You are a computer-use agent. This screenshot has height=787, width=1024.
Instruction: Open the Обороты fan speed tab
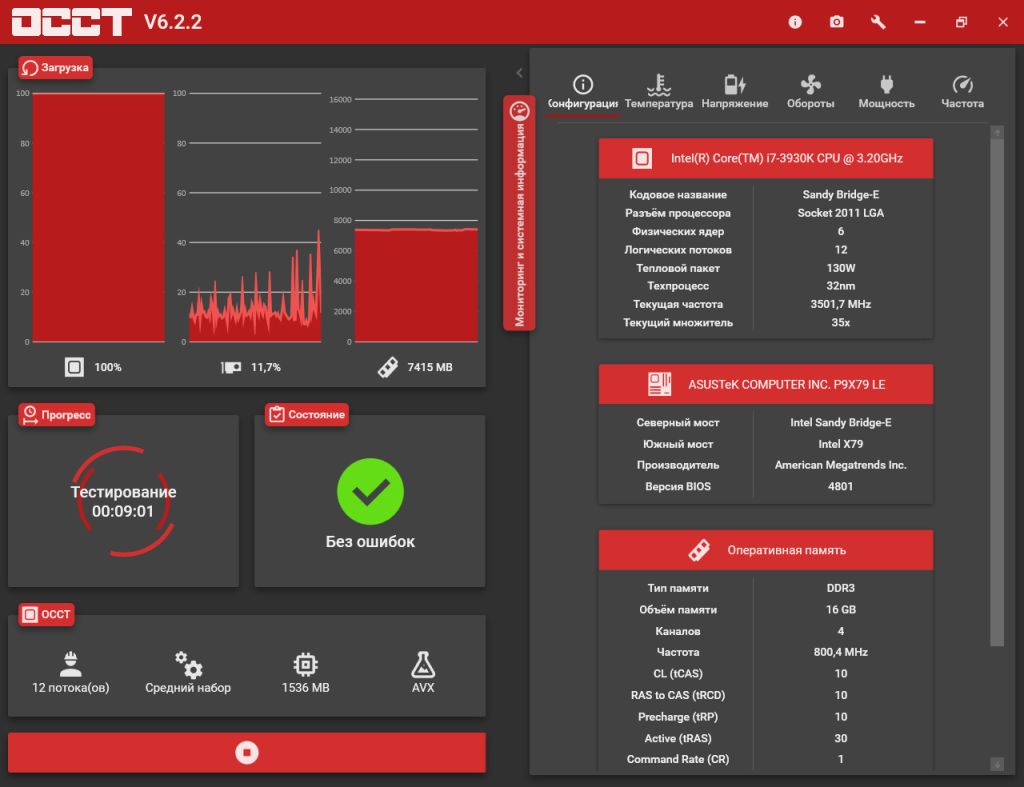click(810, 91)
